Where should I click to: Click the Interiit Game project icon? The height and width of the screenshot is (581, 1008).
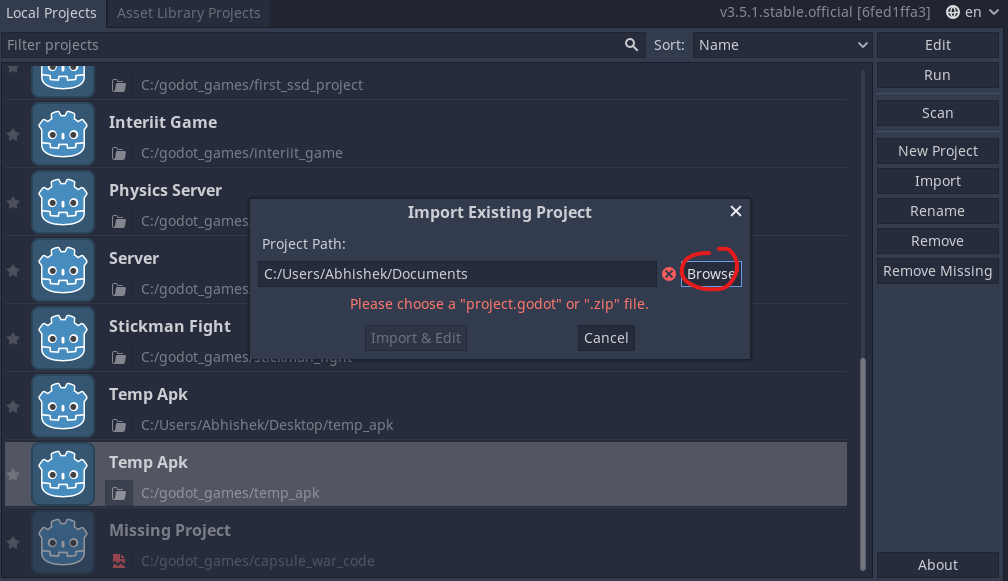63,135
